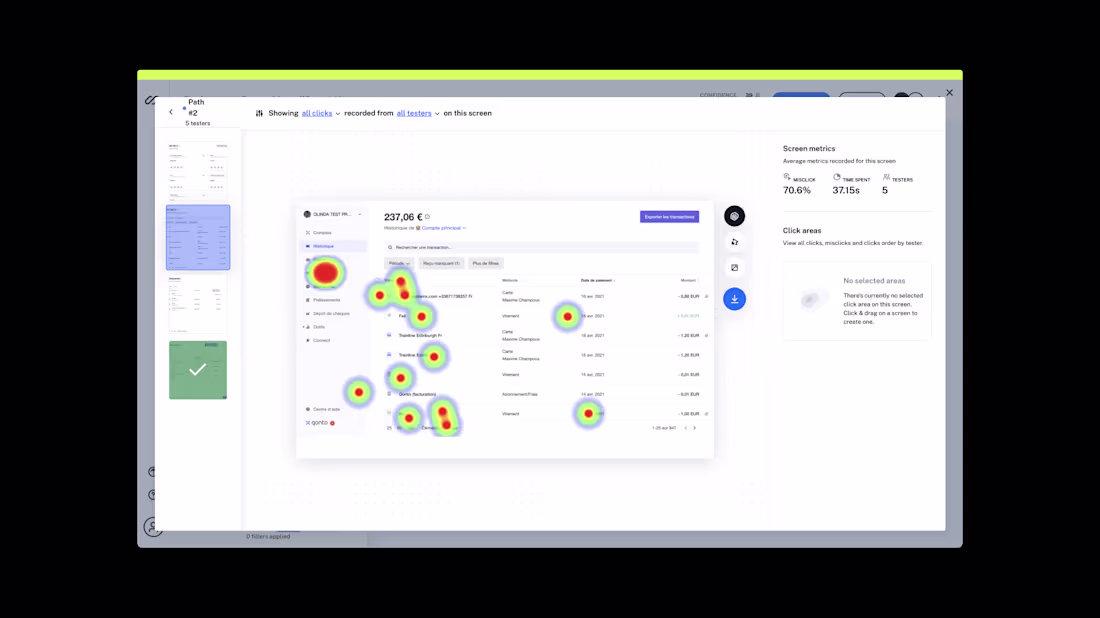
Task: Click the clicks filter icon before 'Showing'
Action: 259,113
